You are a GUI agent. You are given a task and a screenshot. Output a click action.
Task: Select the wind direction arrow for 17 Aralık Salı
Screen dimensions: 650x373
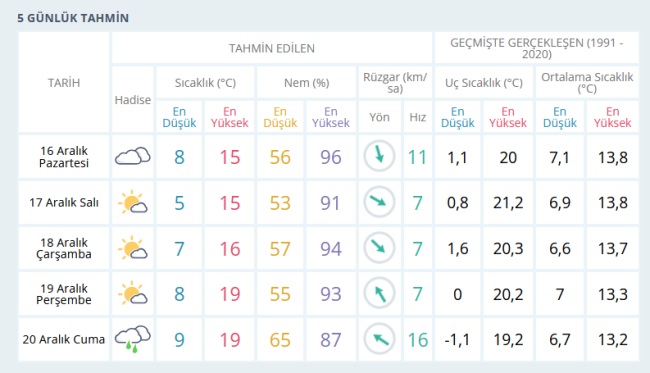(x=379, y=202)
